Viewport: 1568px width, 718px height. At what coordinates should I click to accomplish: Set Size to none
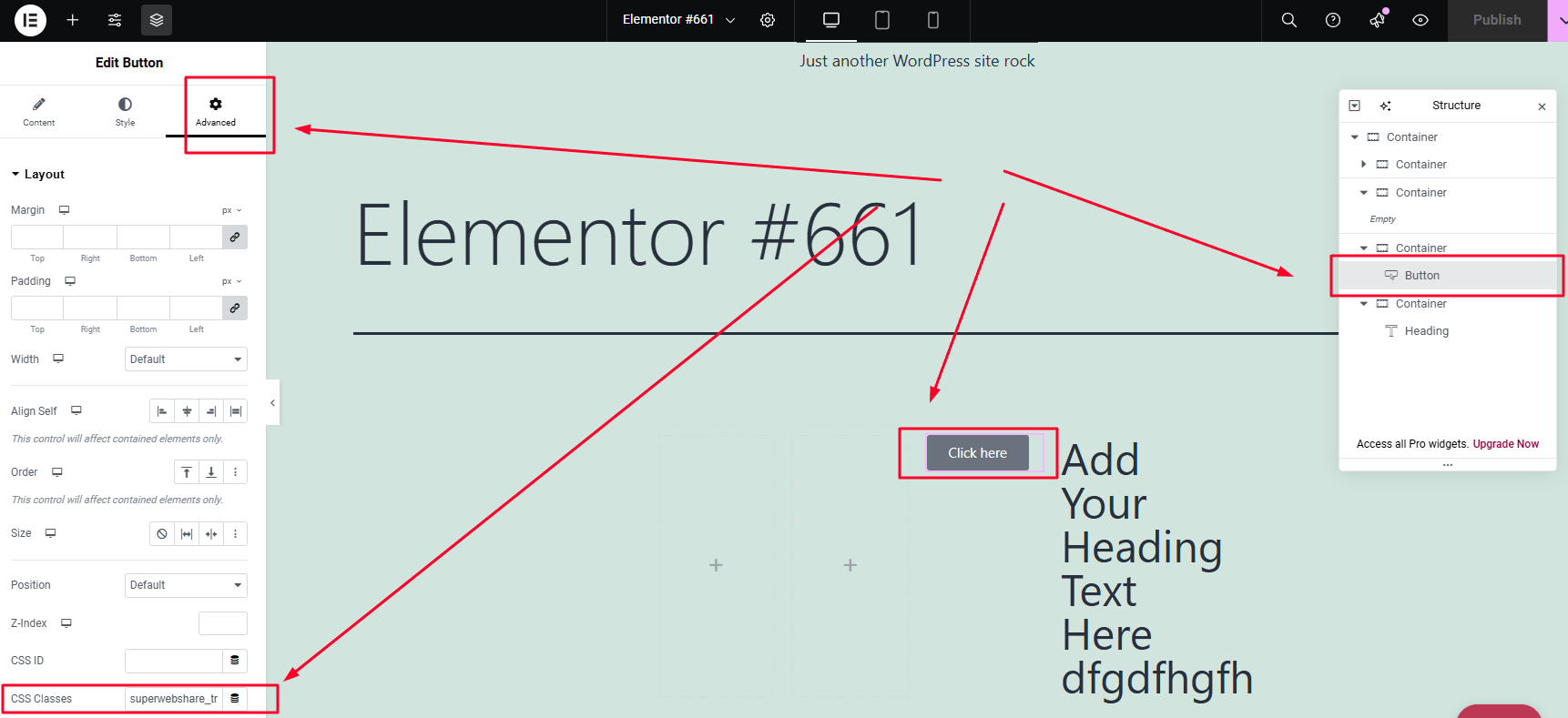point(162,533)
